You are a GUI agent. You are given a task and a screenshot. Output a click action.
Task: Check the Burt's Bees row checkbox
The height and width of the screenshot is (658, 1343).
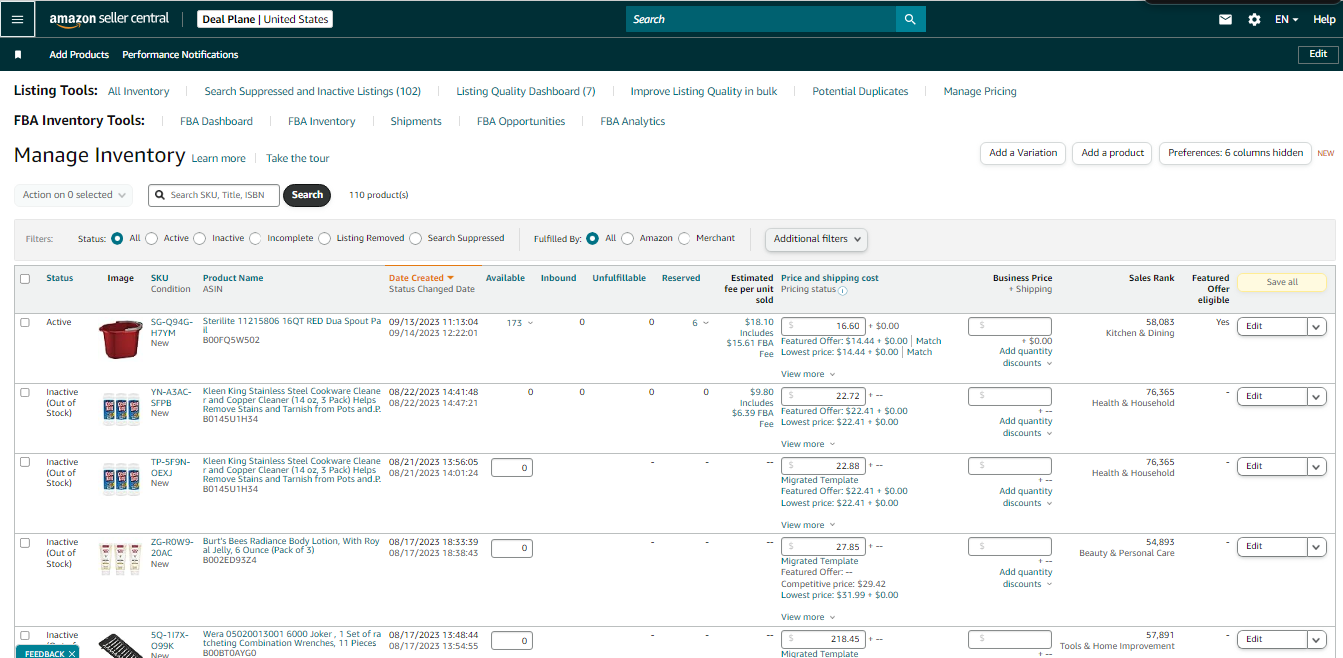click(x=25, y=543)
